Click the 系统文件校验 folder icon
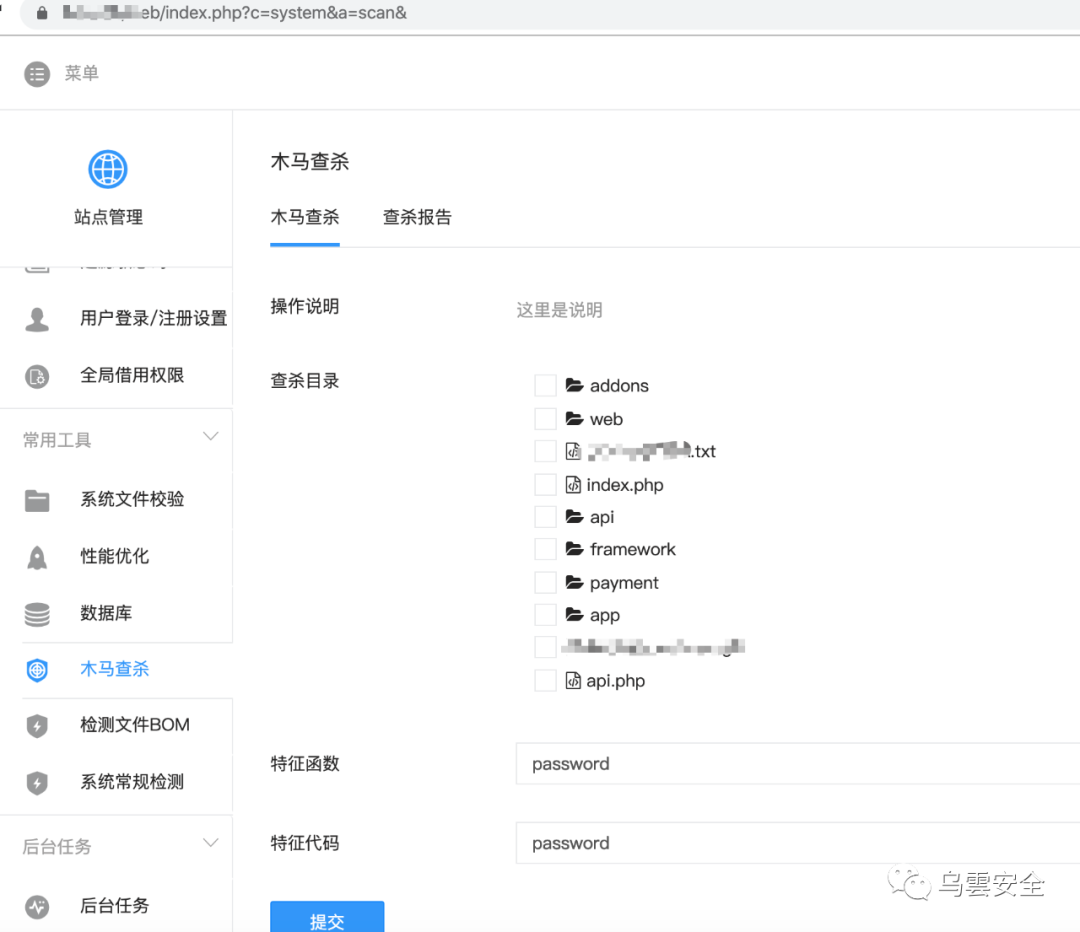1080x932 pixels. (37, 499)
